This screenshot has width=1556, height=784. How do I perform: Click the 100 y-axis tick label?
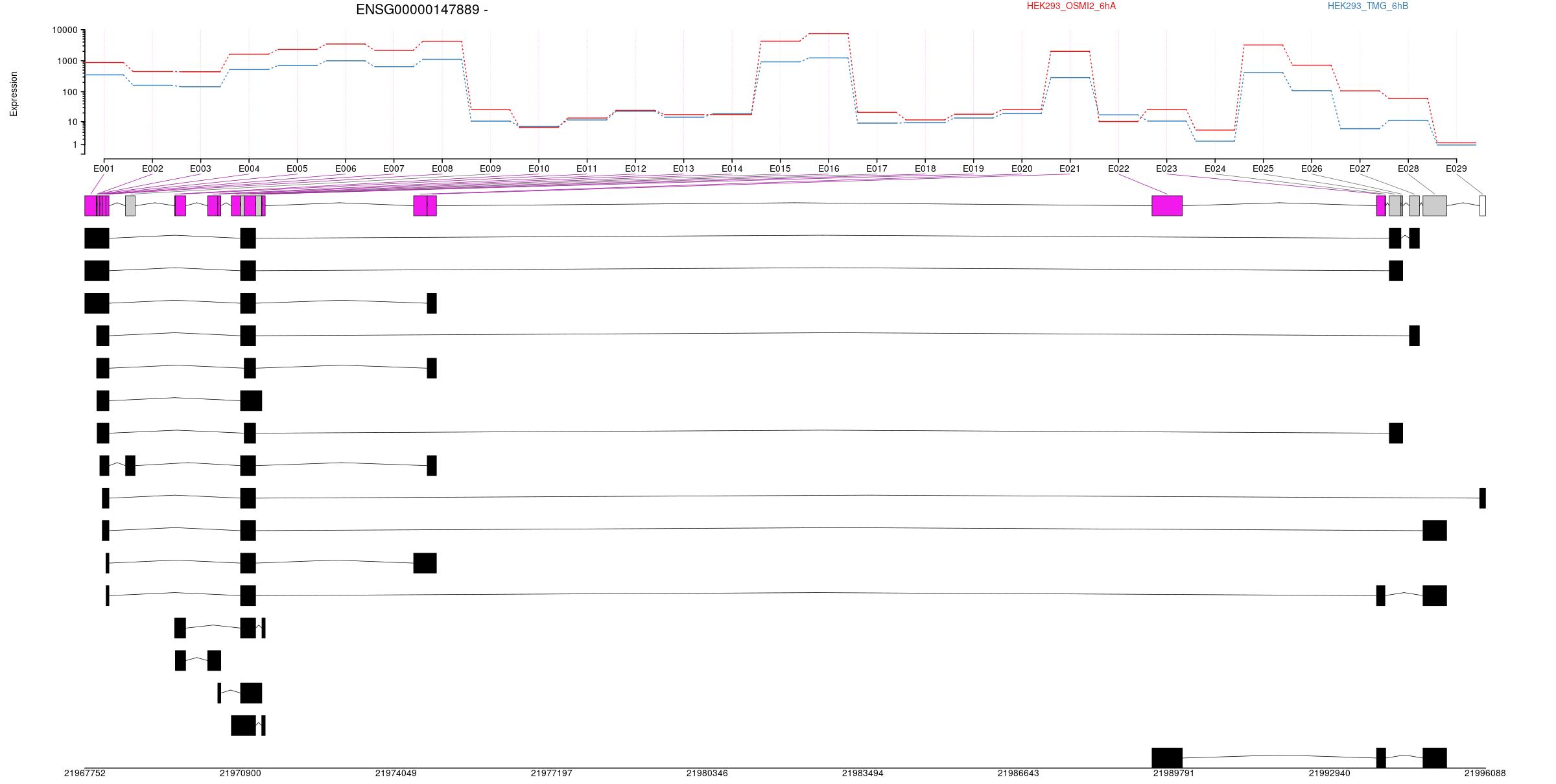[70, 92]
